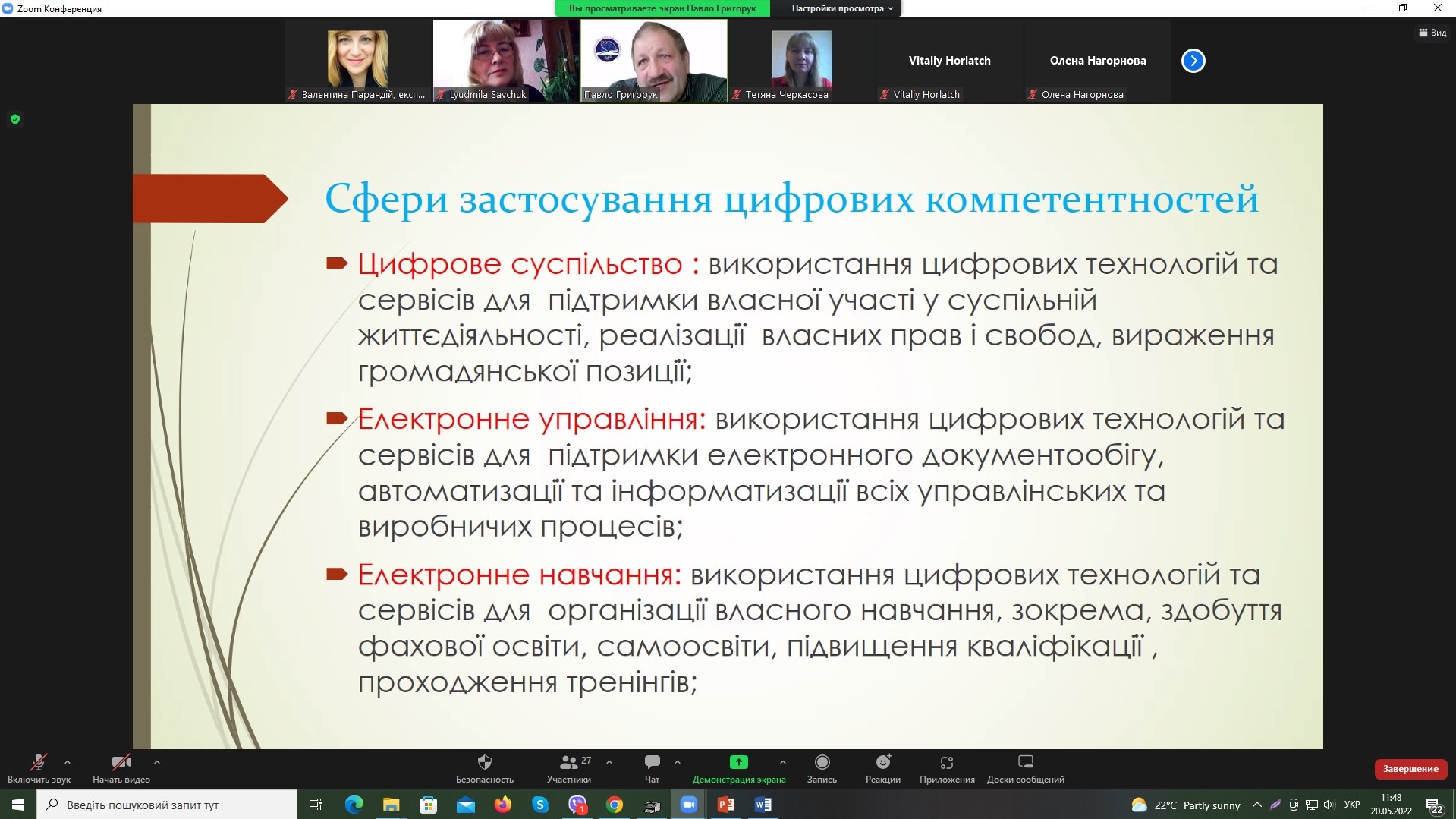
Task: Open the Apps icon in the toolbar
Action: point(946,763)
